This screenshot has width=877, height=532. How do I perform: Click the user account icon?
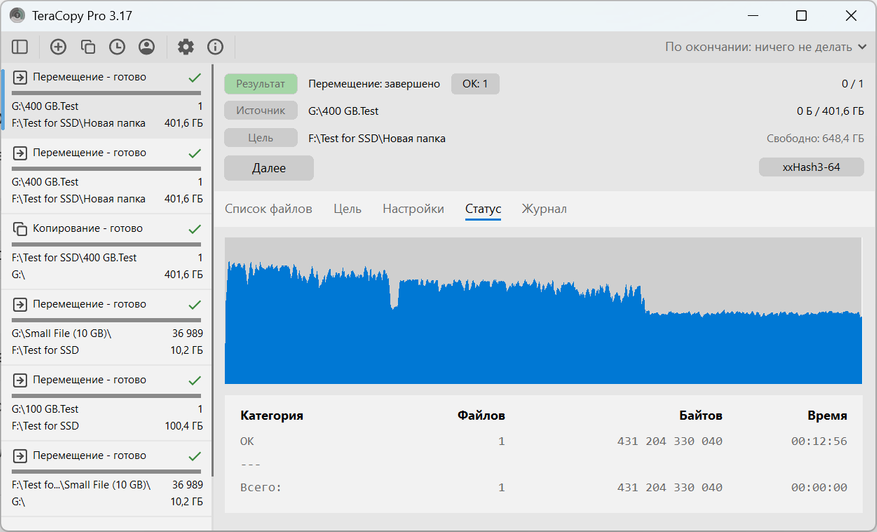click(147, 47)
